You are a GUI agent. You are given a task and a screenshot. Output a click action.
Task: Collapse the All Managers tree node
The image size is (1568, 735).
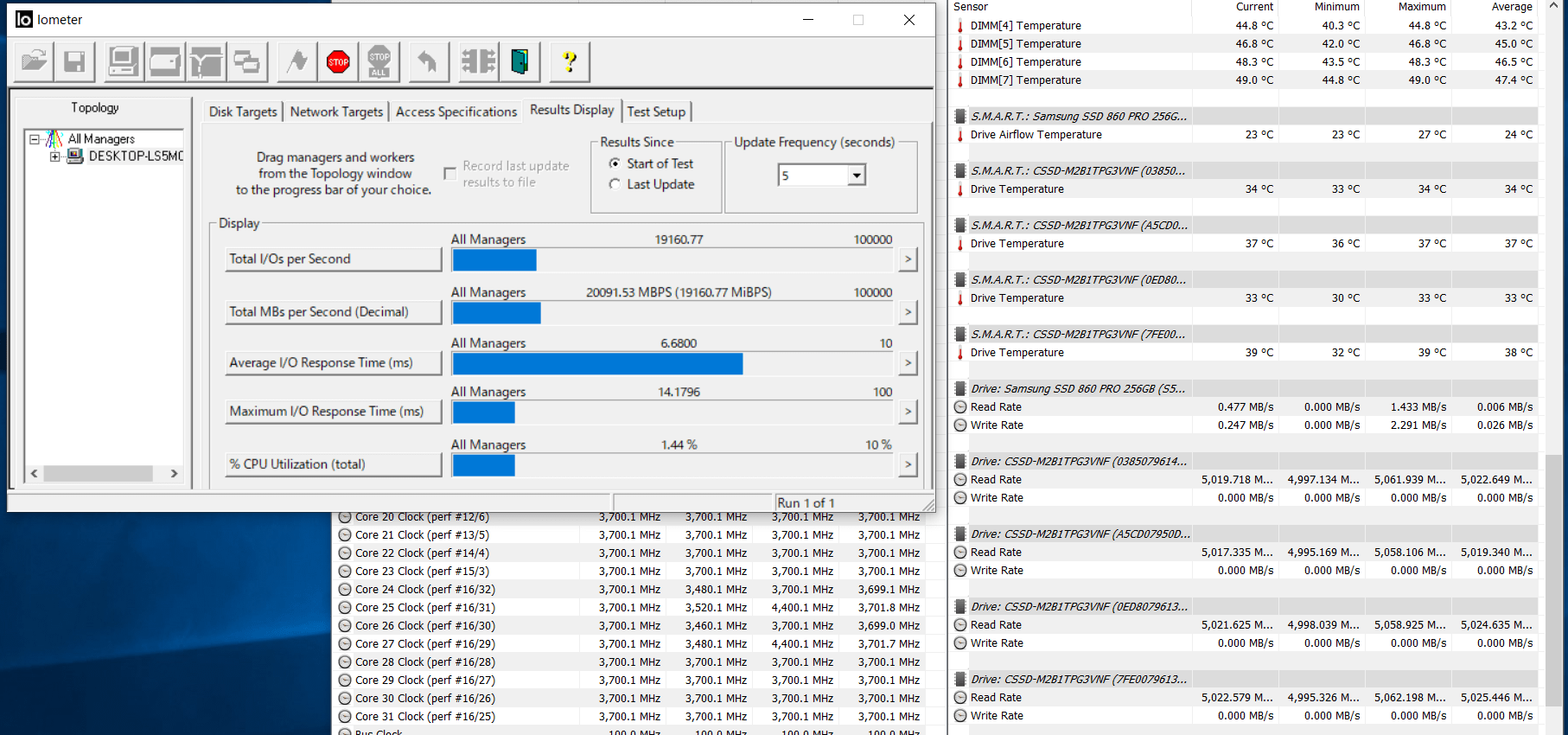coord(35,139)
